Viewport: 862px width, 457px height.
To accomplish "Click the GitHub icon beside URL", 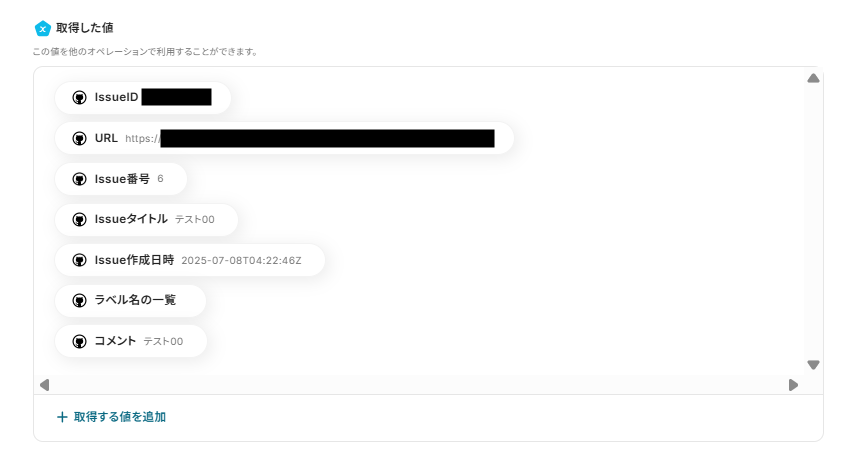I will tap(80, 138).
